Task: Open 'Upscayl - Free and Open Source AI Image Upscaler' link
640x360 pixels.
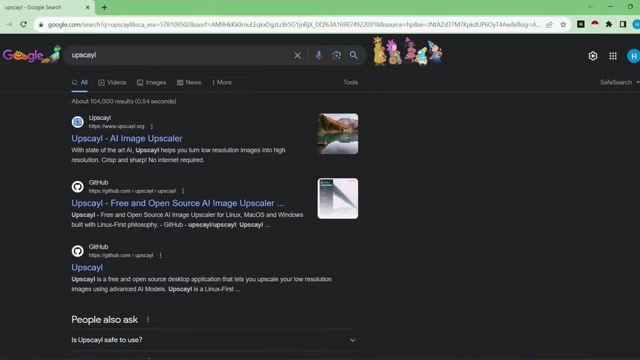Action: (178, 203)
